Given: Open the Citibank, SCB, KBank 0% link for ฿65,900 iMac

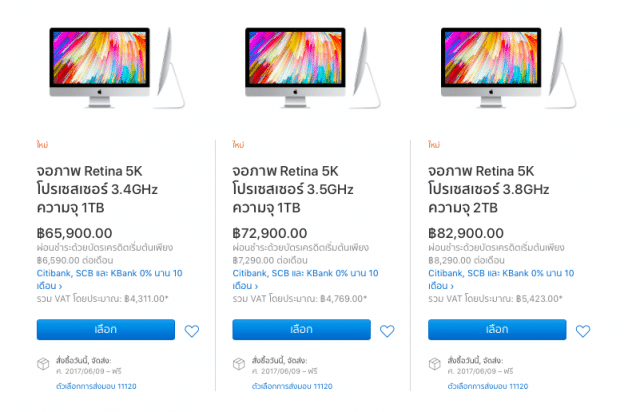Looking at the screenshot, I should point(108,273).
